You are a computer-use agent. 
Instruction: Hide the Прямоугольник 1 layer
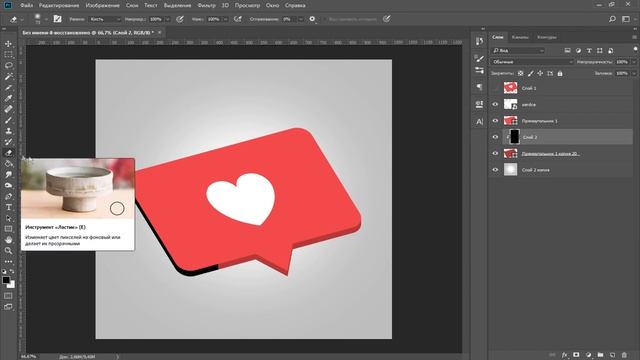click(496, 121)
